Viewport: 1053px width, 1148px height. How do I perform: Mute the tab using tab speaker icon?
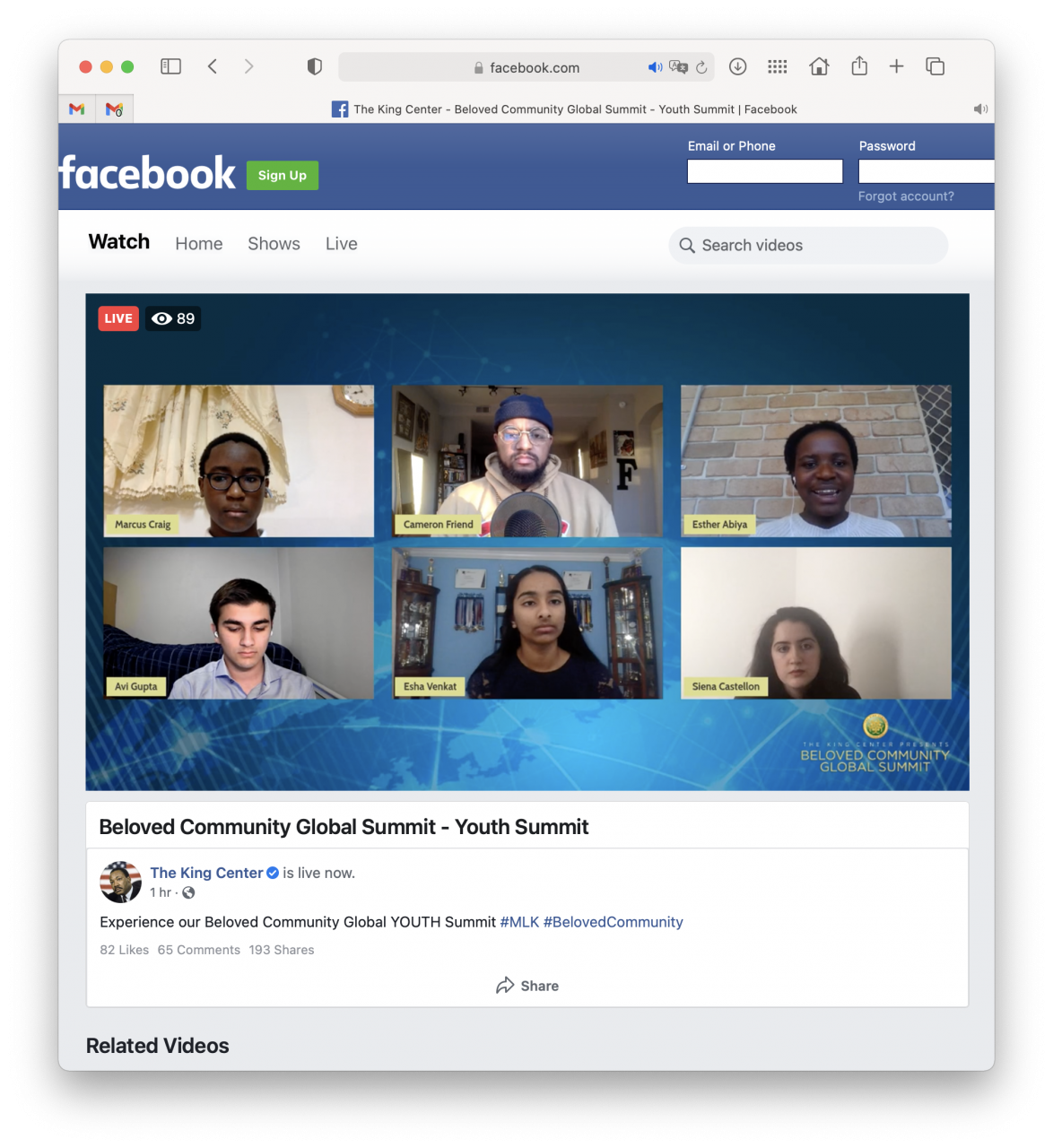coord(980,109)
